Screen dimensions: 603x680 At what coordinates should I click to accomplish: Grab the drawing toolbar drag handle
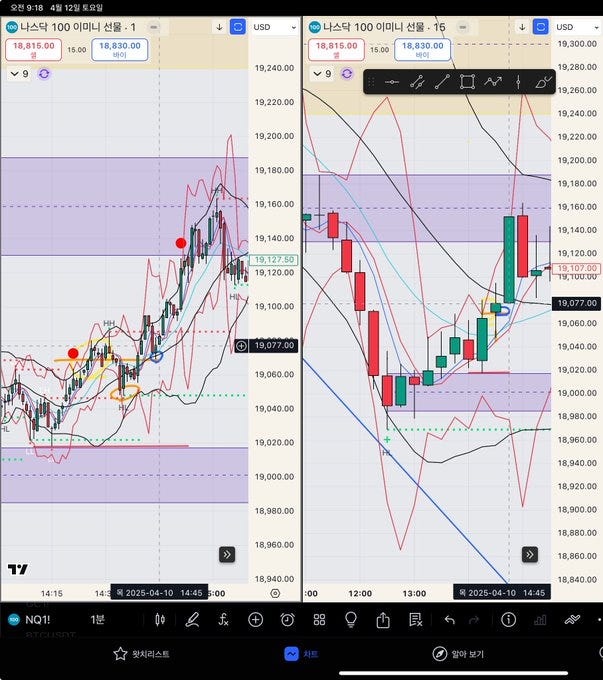point(371,82)
